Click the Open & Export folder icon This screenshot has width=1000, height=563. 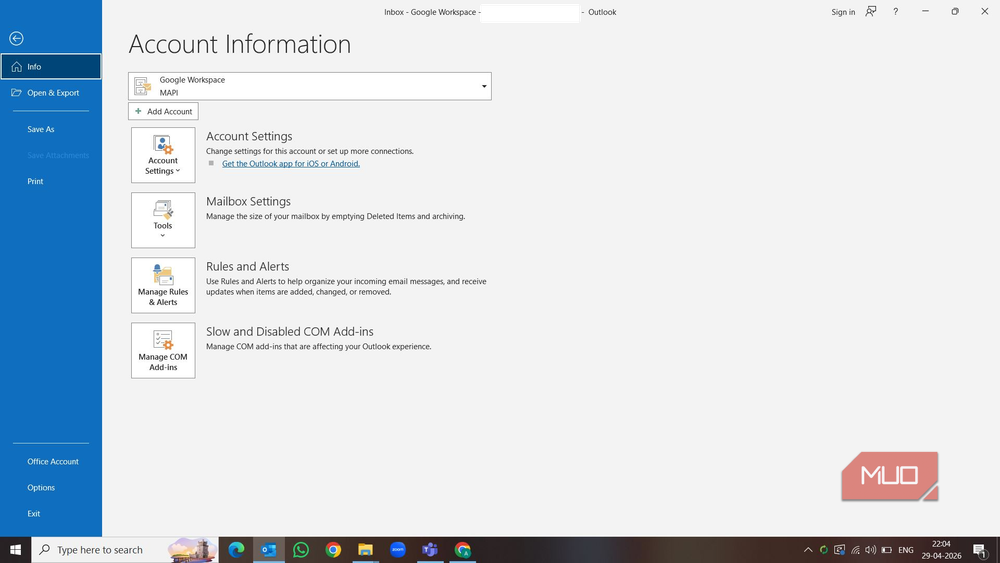point(17,92)
